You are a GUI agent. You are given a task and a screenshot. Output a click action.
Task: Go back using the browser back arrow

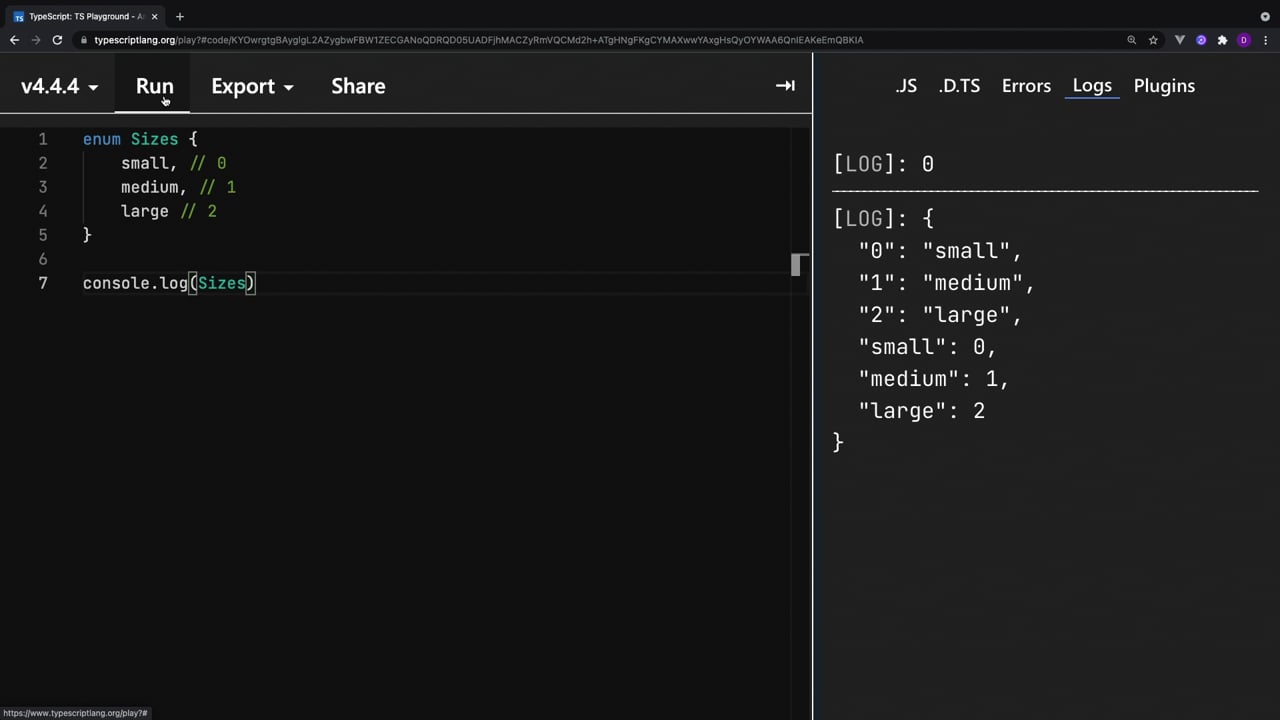[14, 40]
